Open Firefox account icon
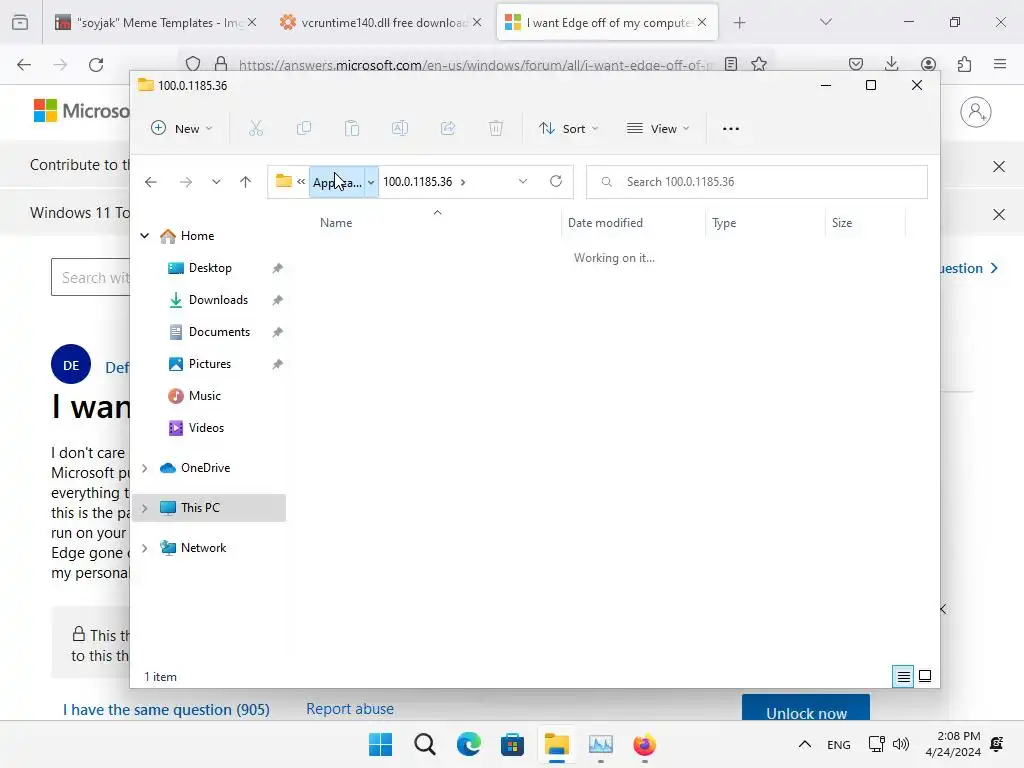1024x768 pixels. pyautogui.click(x=928, y=63)
